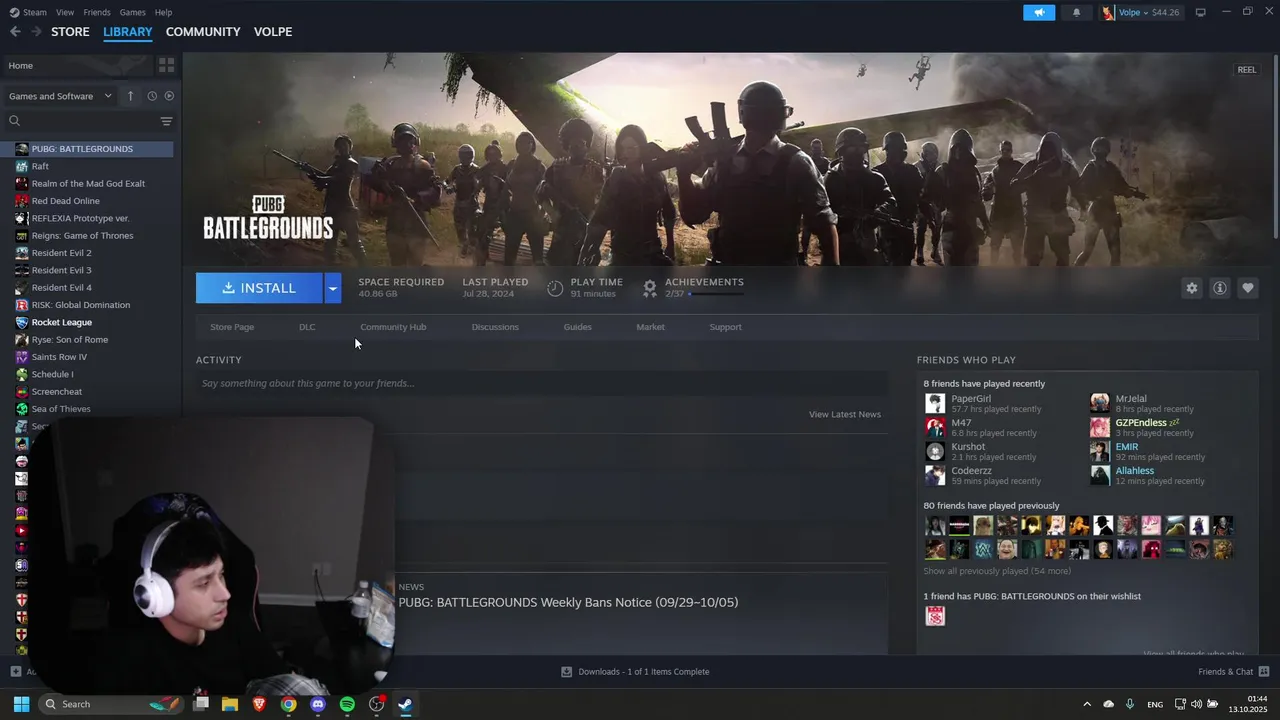This screenshot has width=1280, height=720.
Task: Open the View menu
Action: [x=65, y=12]
